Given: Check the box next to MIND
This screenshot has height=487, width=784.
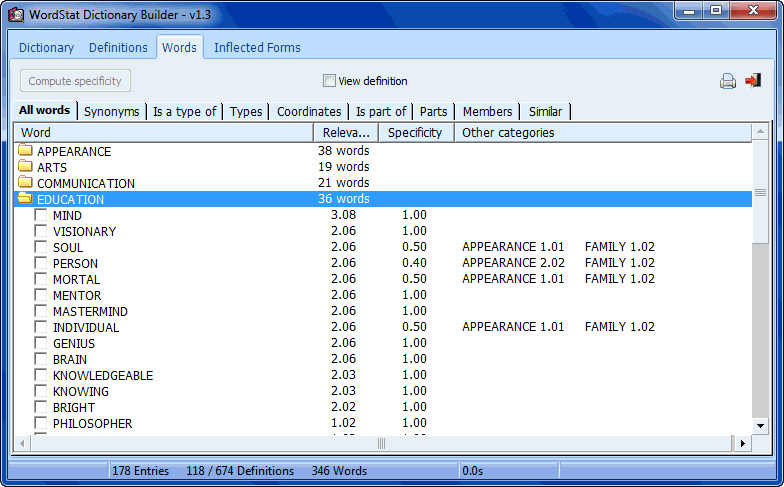Looking at the screenshot, I should click(41, 215).
